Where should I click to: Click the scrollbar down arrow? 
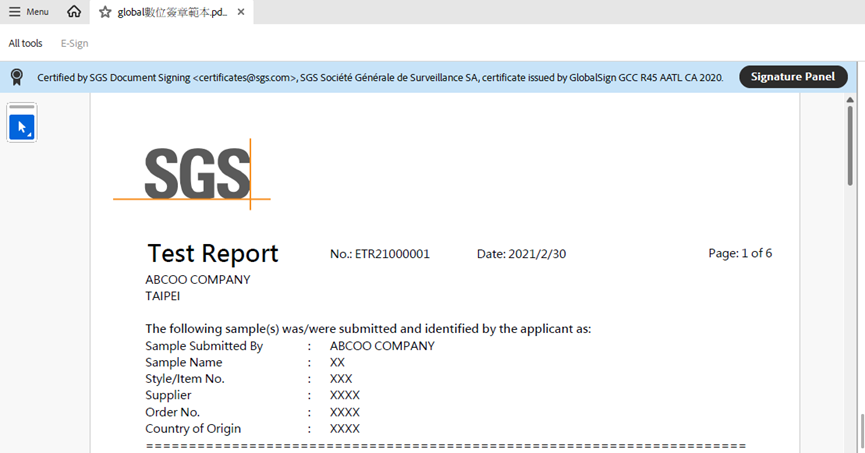pyautogui.click(x=851, y=445)
